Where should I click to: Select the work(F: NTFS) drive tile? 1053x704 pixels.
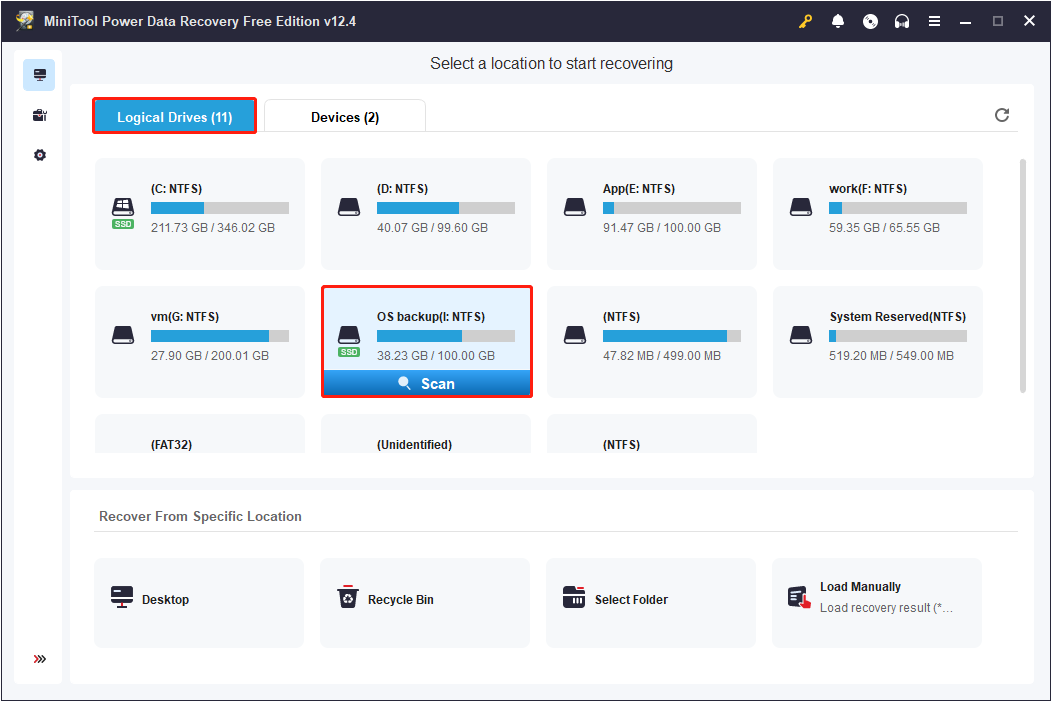pyautogui.click(x=877, y=214)
